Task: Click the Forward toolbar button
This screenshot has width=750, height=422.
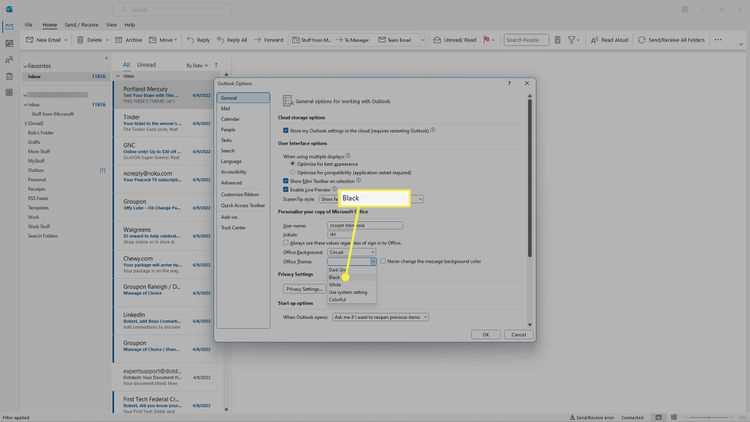Action: [x=269, y=40]
